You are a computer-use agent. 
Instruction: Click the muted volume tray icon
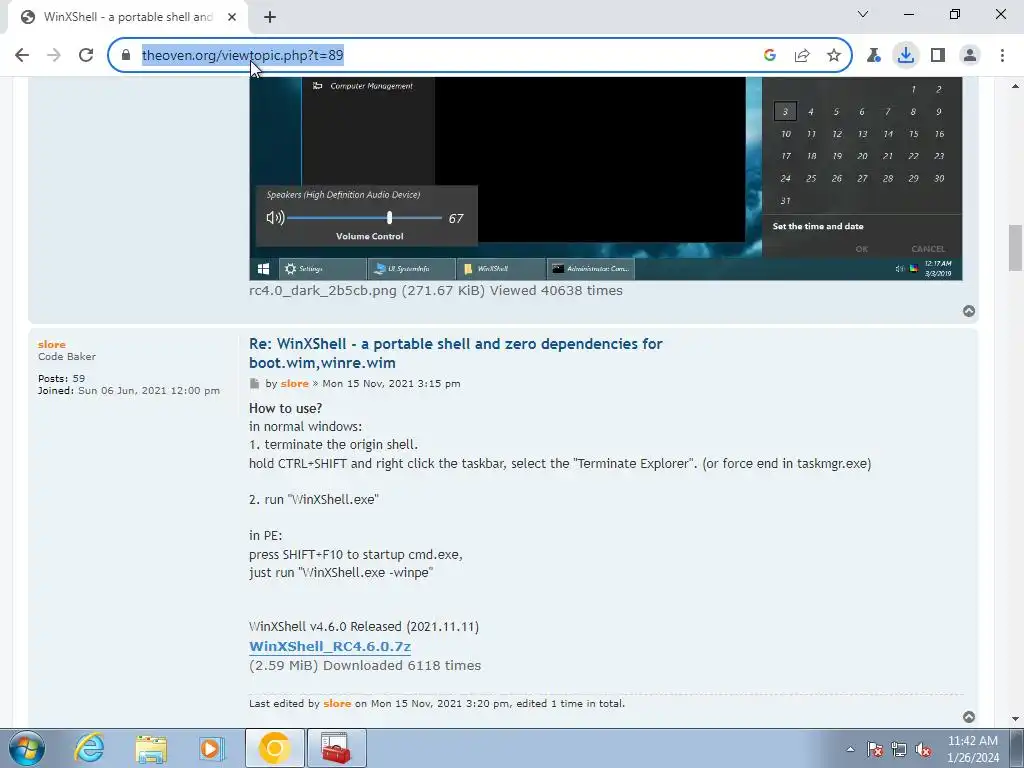click(923, 749)
